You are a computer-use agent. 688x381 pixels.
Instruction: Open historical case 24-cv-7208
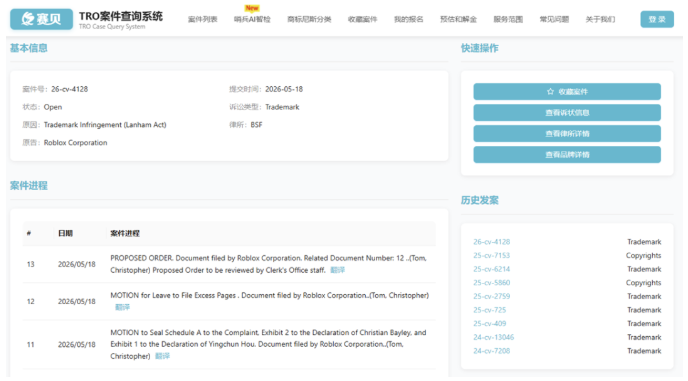pos(491,351)
